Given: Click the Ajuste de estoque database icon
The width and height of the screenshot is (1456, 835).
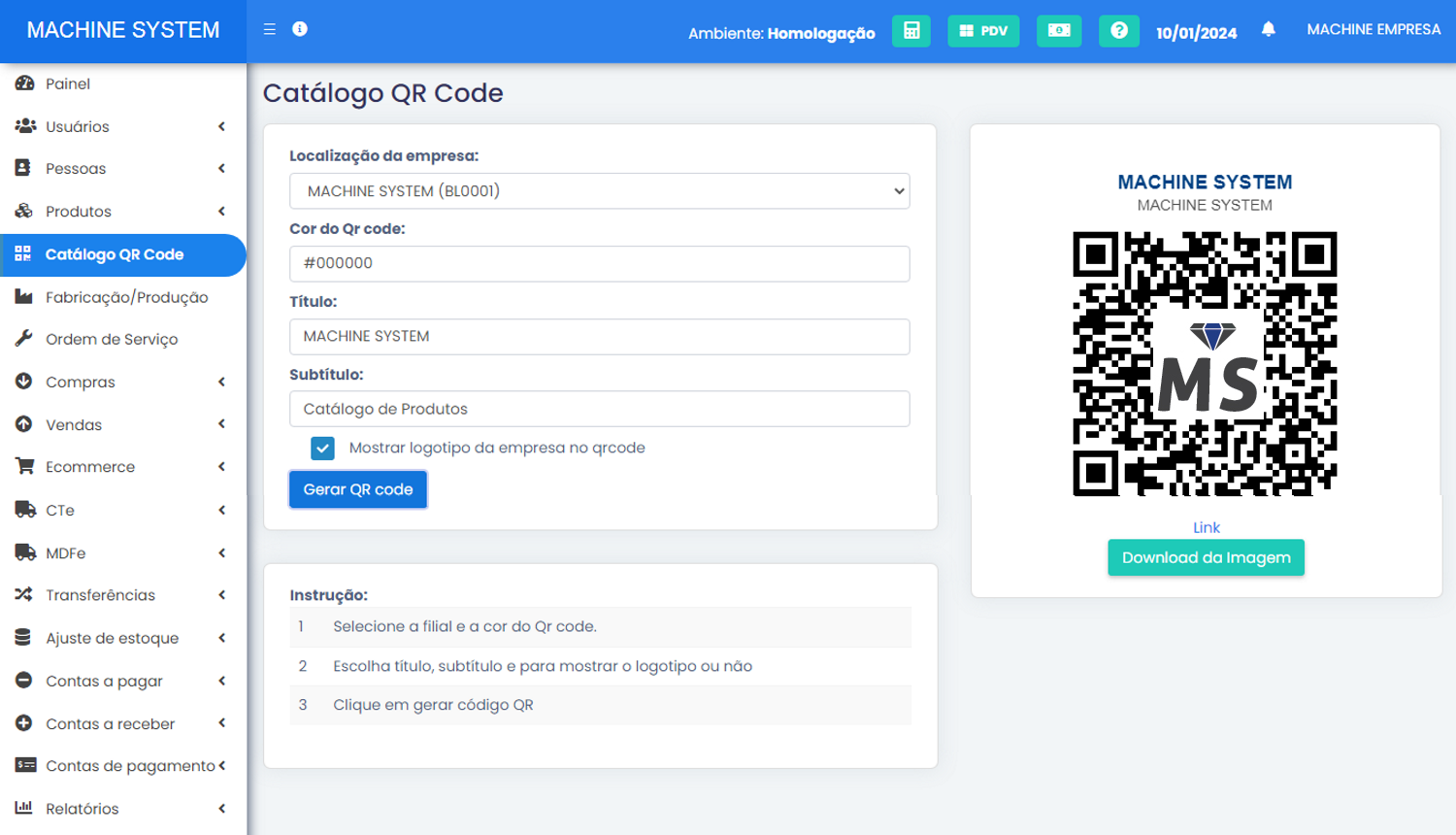Looking at the screenshot, I should point(23,637).
